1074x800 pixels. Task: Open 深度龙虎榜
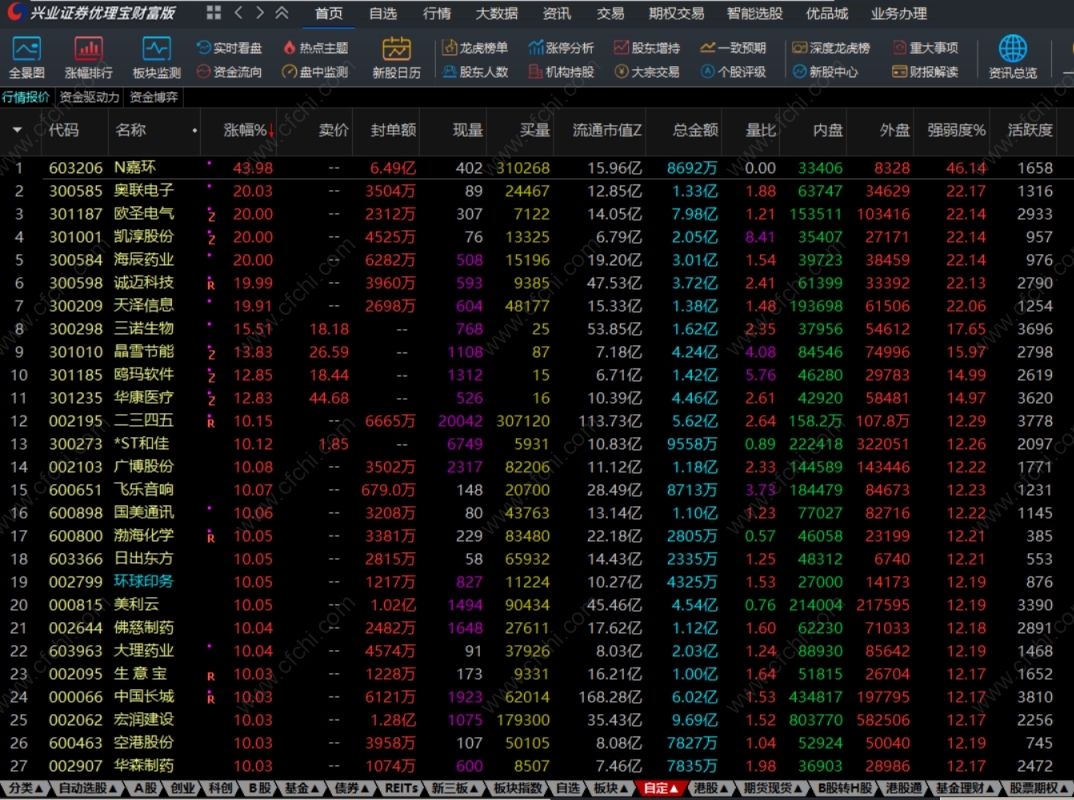click(x=831, y=48)
